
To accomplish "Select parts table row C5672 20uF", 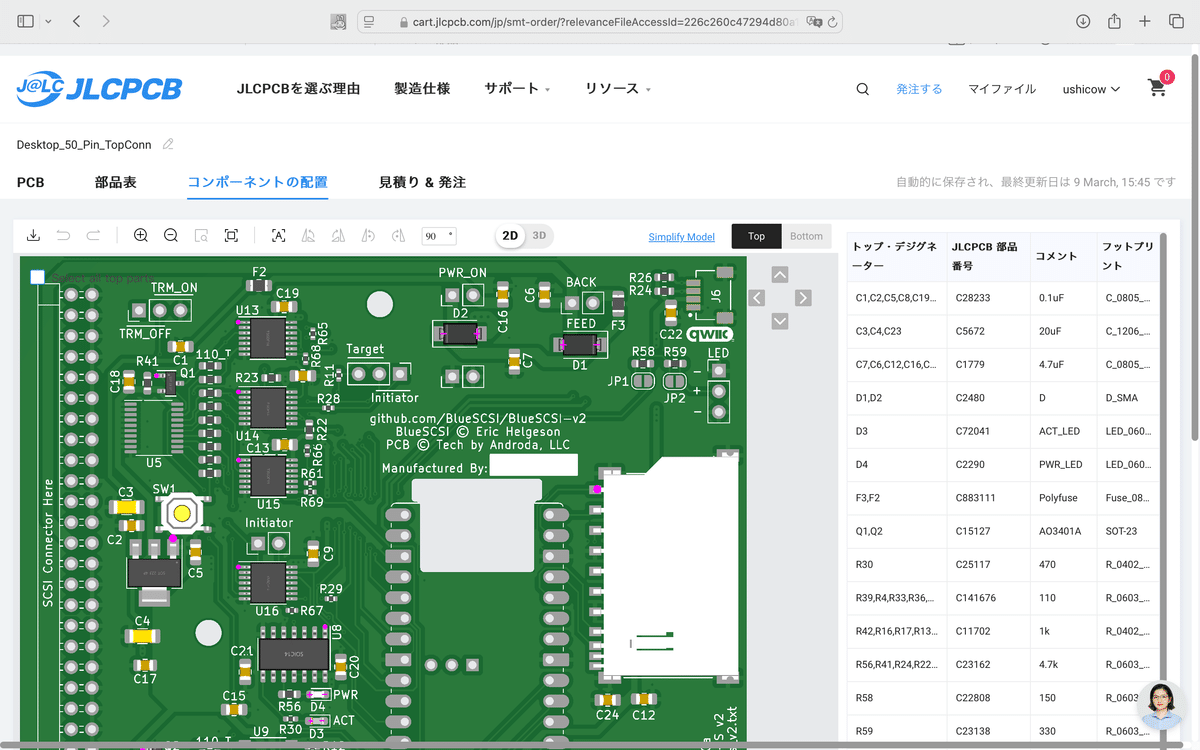I will 1003,331.
